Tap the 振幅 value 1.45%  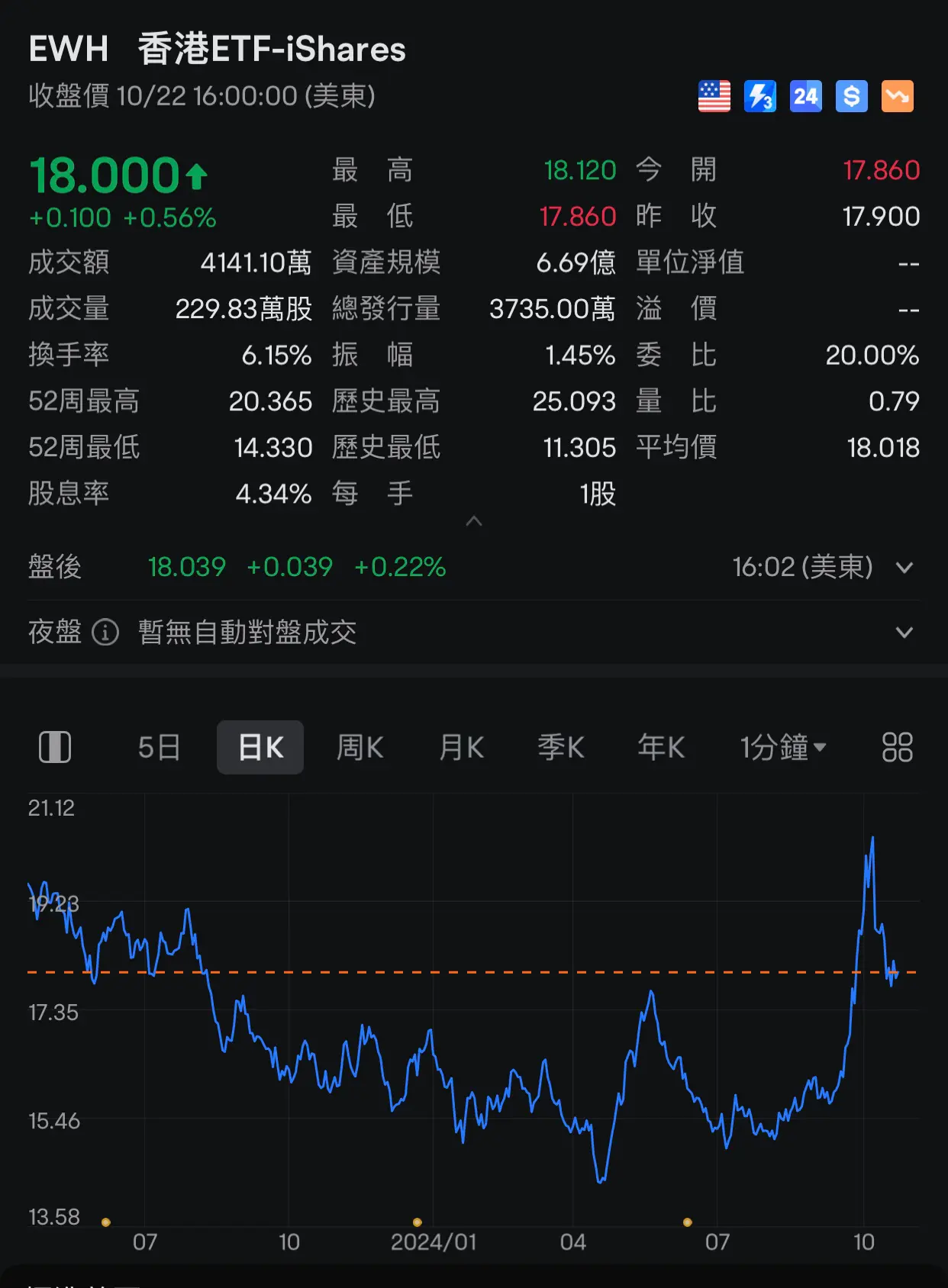click(x=580, y=356)
